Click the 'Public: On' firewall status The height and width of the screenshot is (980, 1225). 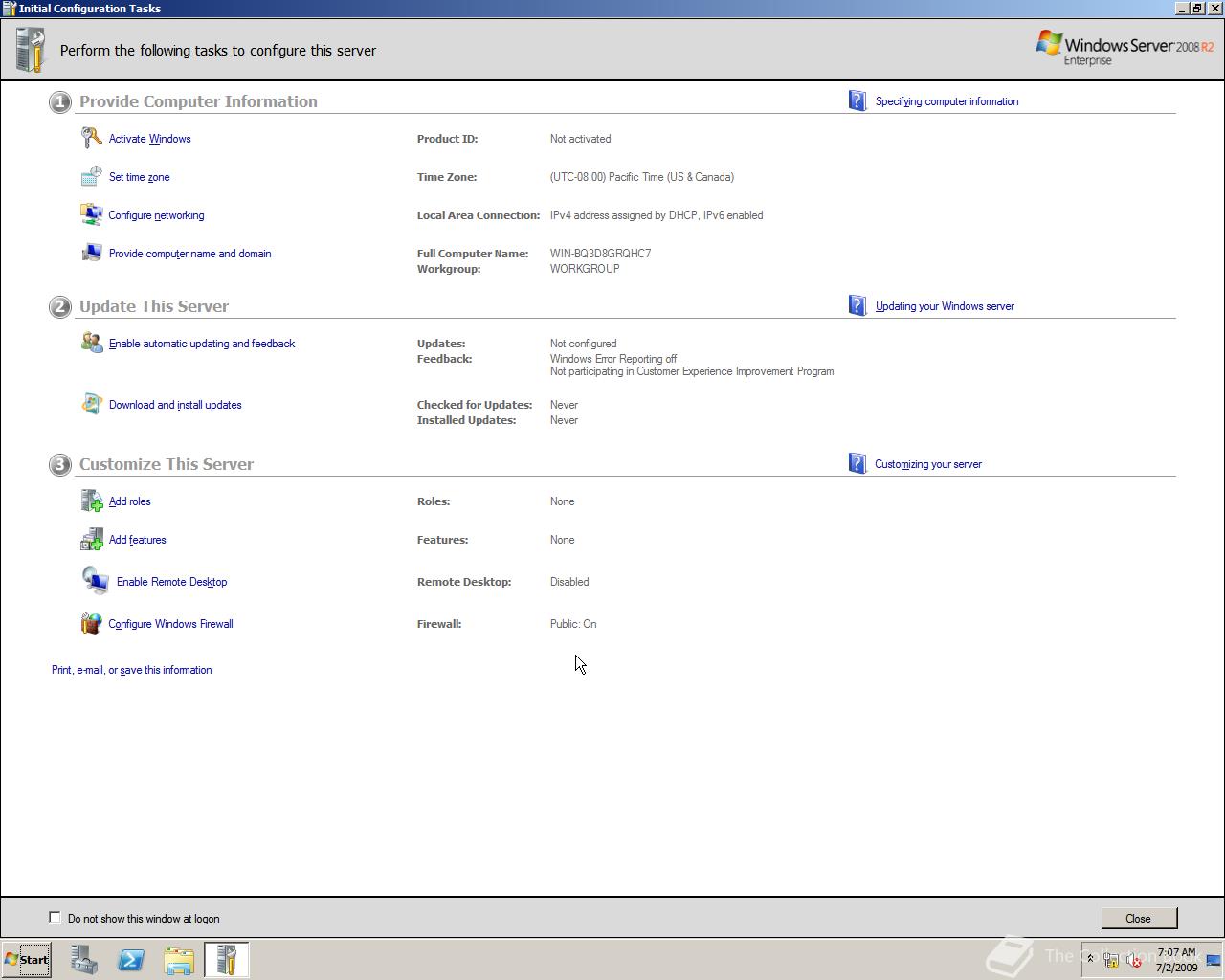point(573,624)
